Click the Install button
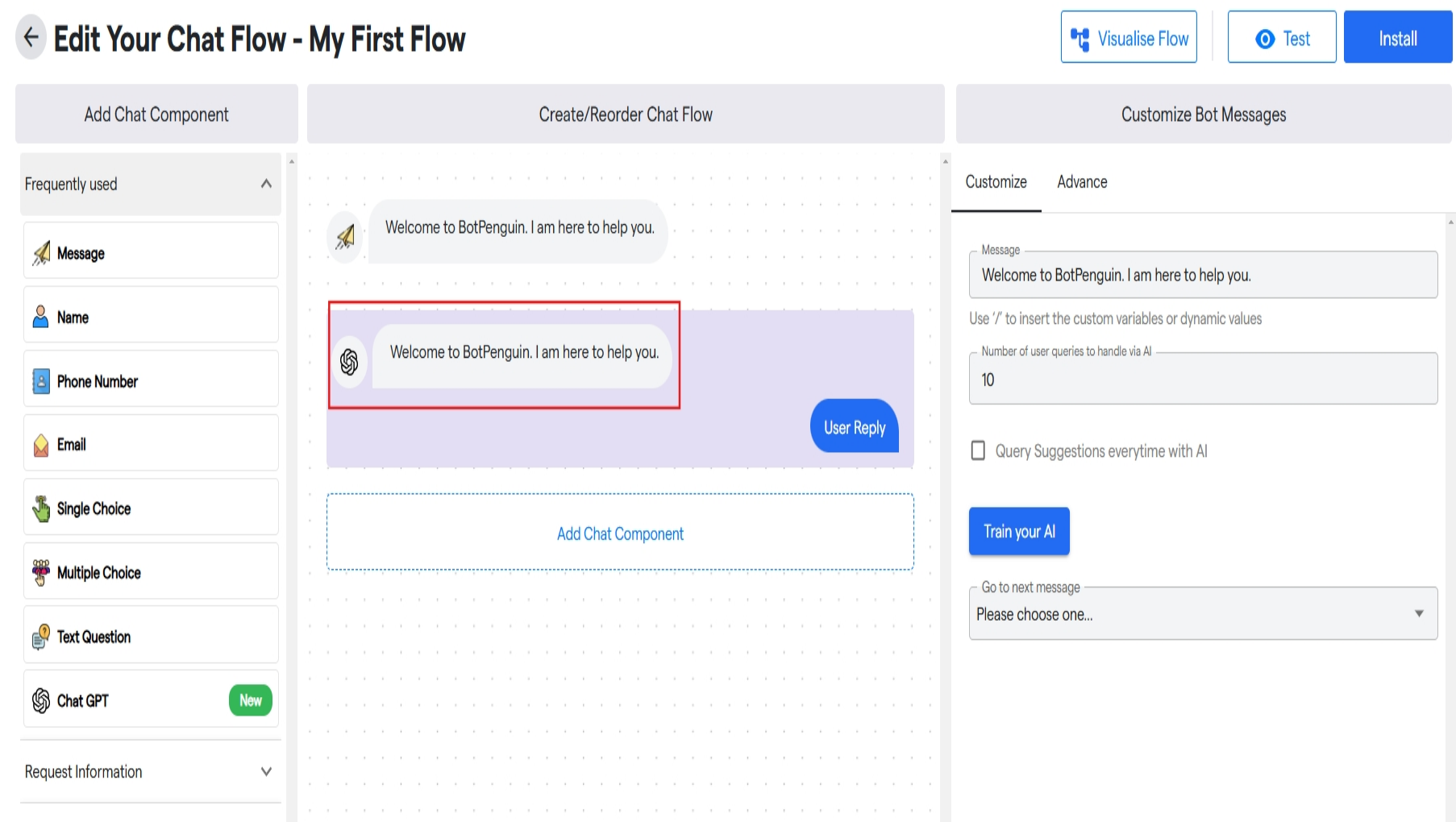The image size is (1456, 822). [1397, 37]
